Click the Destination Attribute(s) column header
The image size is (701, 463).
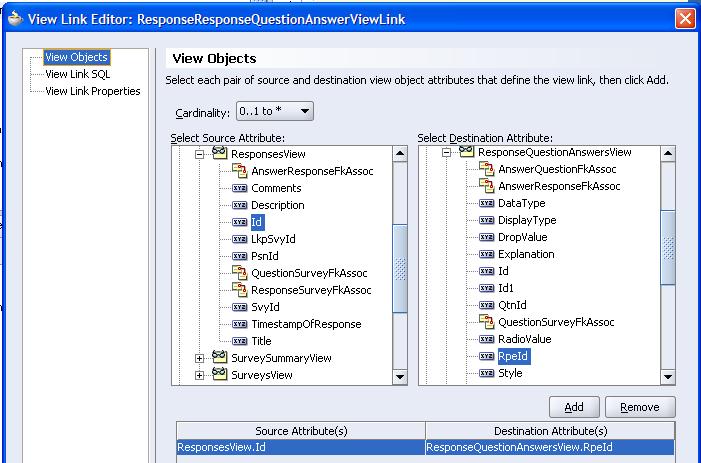pos(550,431)
